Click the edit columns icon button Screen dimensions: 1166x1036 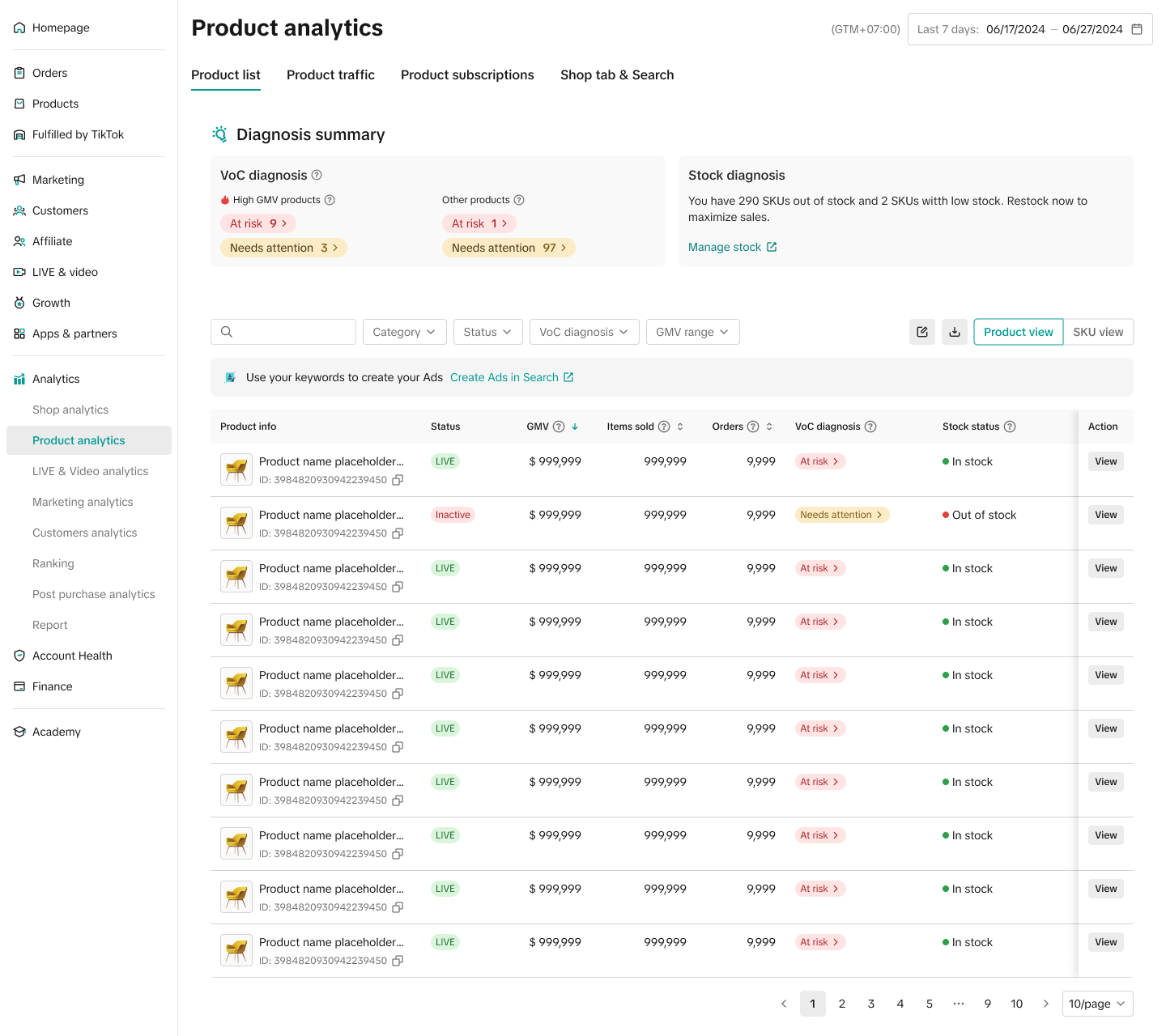coord(922,332)
